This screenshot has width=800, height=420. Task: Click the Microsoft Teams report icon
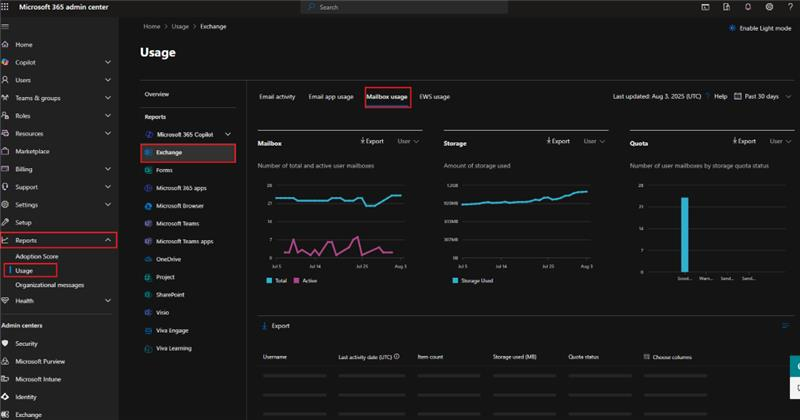pyautogui.click(x=148, y=224)
